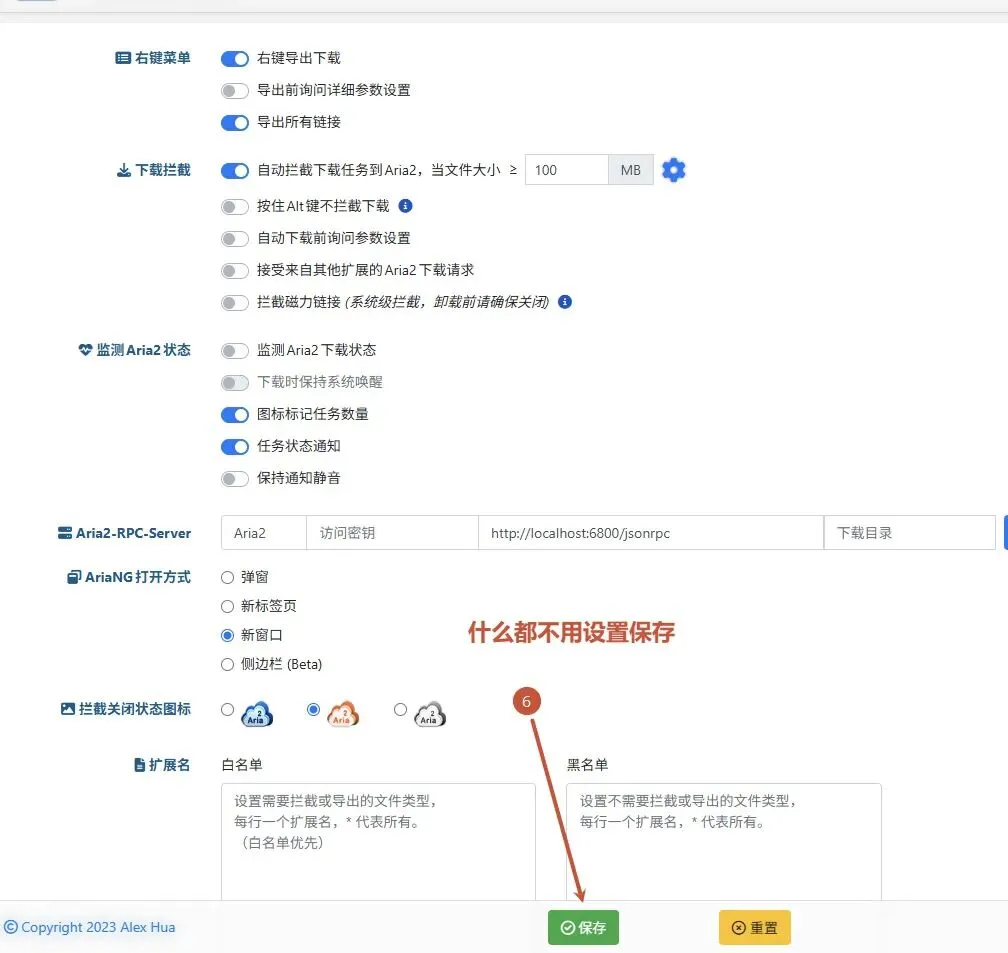Disable automatic download interception to Aria2
The height and width of the screenshot is (953, 1008).
[x=235, y=170]
